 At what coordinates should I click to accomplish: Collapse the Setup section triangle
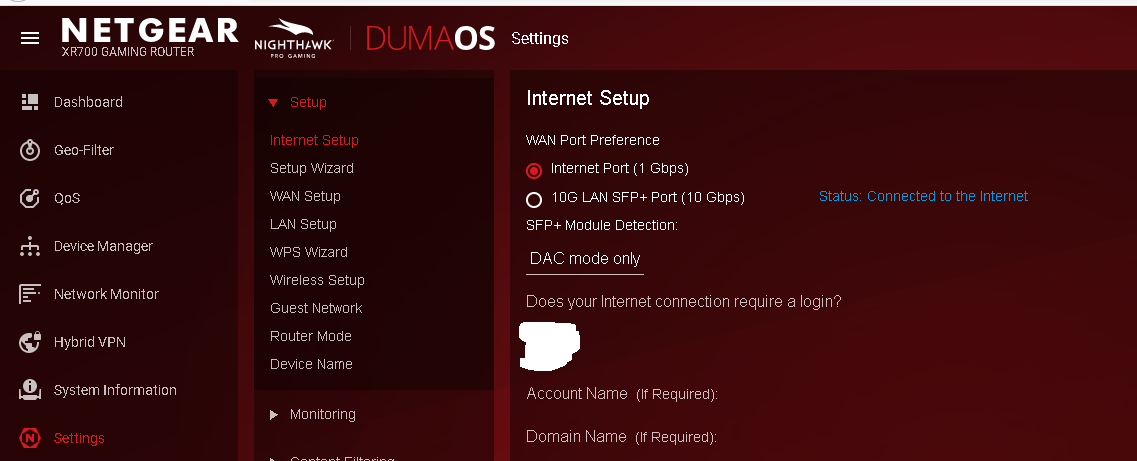pos(273,103)
